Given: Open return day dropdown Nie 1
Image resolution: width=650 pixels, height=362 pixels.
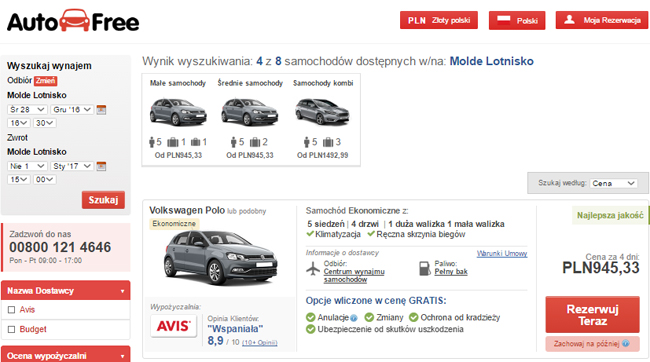Looking at the screenshot, I should pyautogui.click(x=27, y=166).
